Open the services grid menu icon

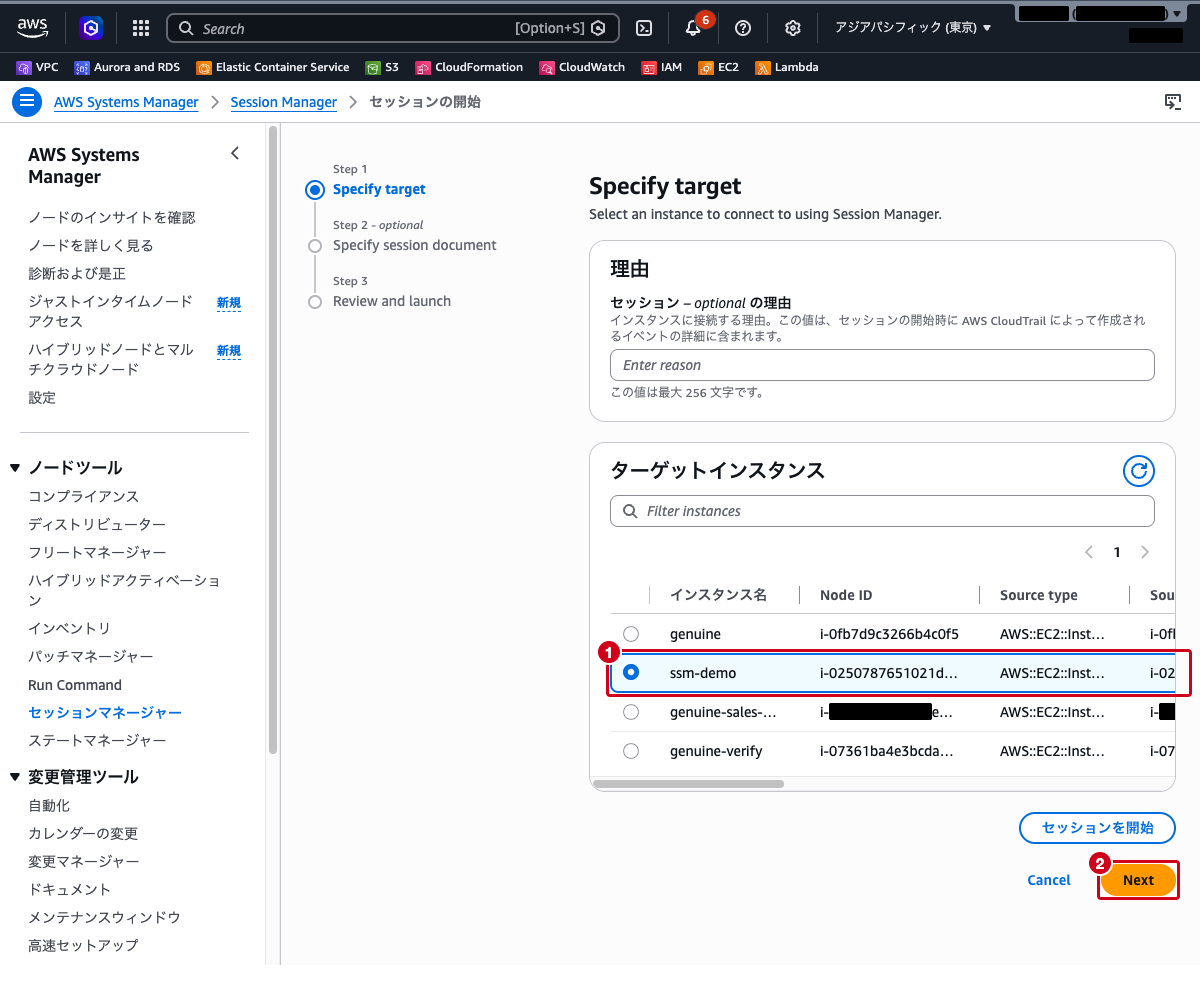coord(141,28)
